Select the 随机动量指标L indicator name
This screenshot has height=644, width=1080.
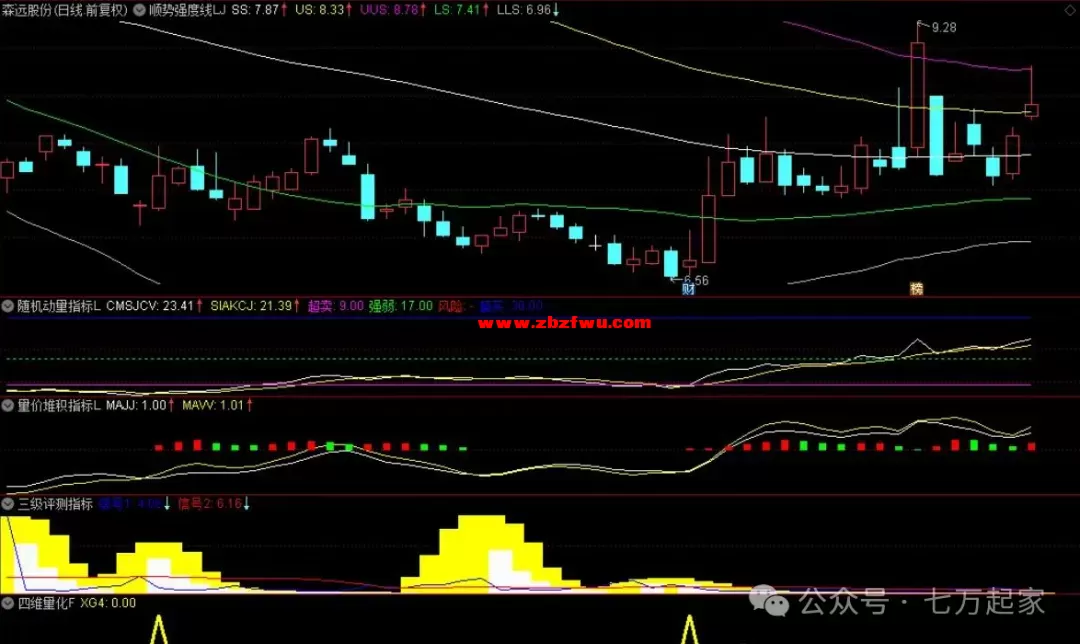pos(59,306)
